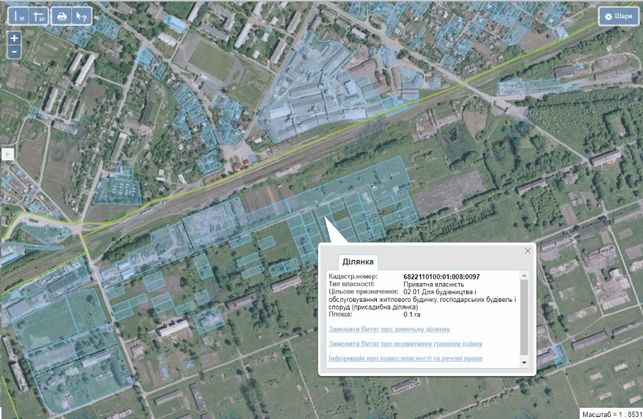Open the Шари layers panel
The image size is (643, 419).
tap(618, 16)
